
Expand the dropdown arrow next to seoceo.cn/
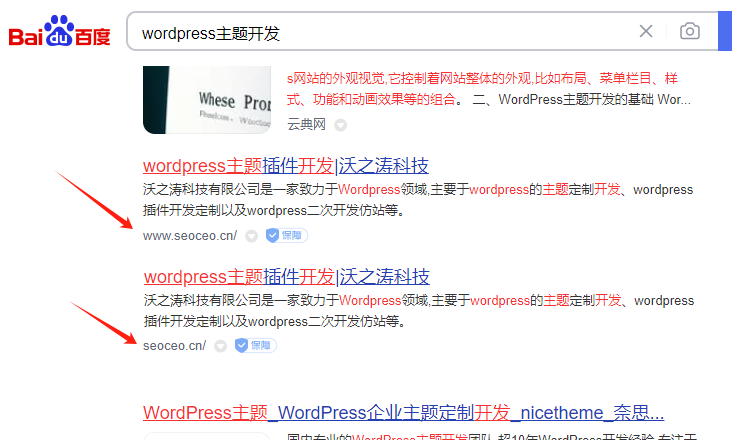[x=220, y=346]
